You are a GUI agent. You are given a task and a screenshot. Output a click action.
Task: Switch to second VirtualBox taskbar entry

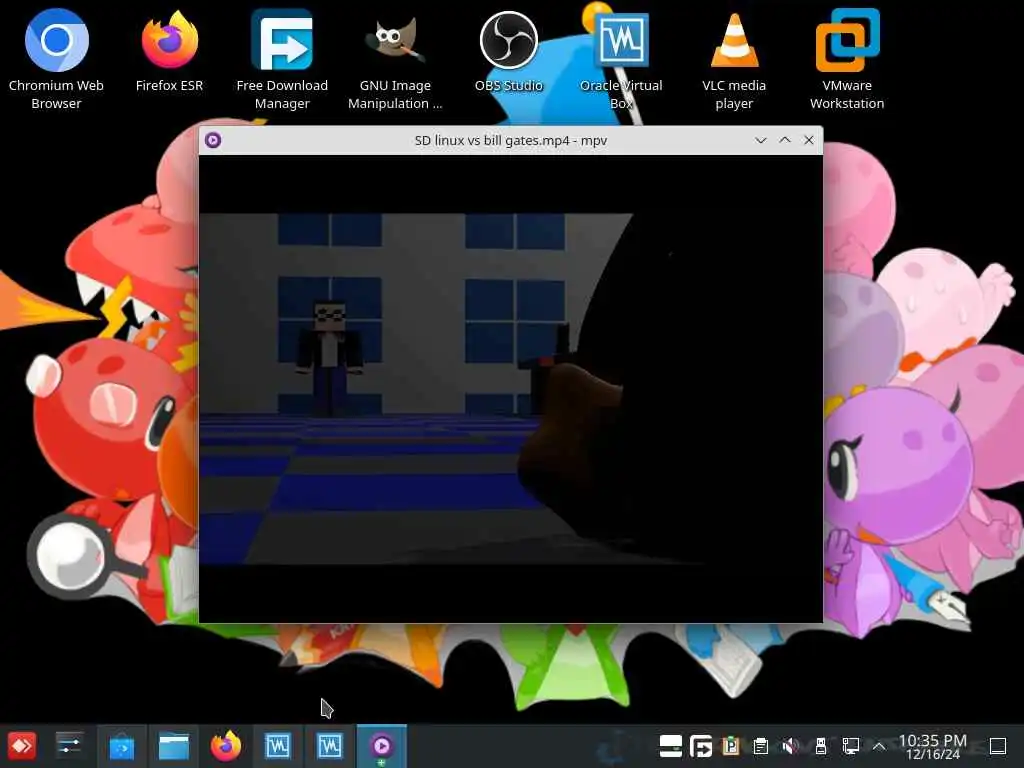330,746
